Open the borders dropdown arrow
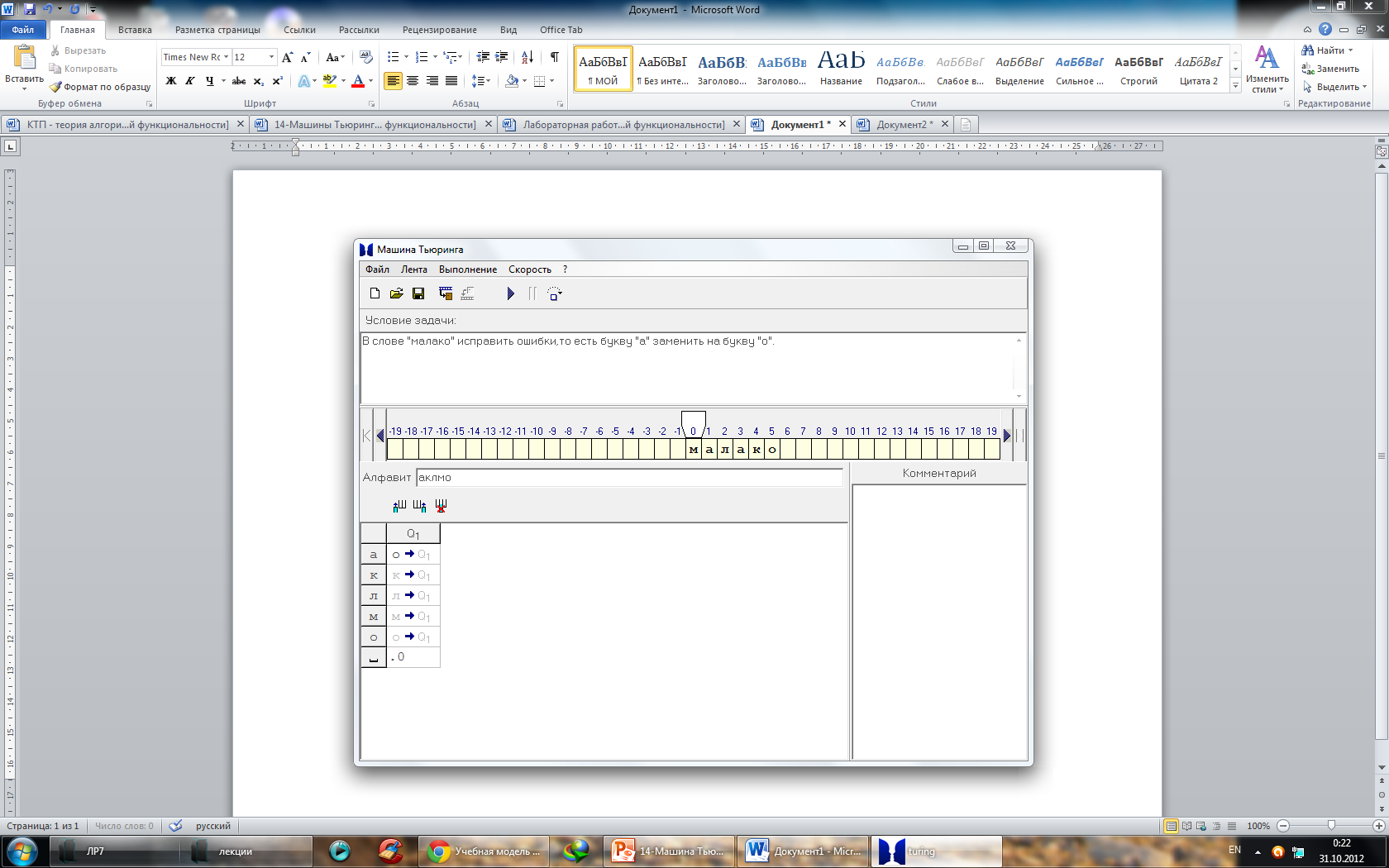1389x868 pixels. click(x=551, y=81)
